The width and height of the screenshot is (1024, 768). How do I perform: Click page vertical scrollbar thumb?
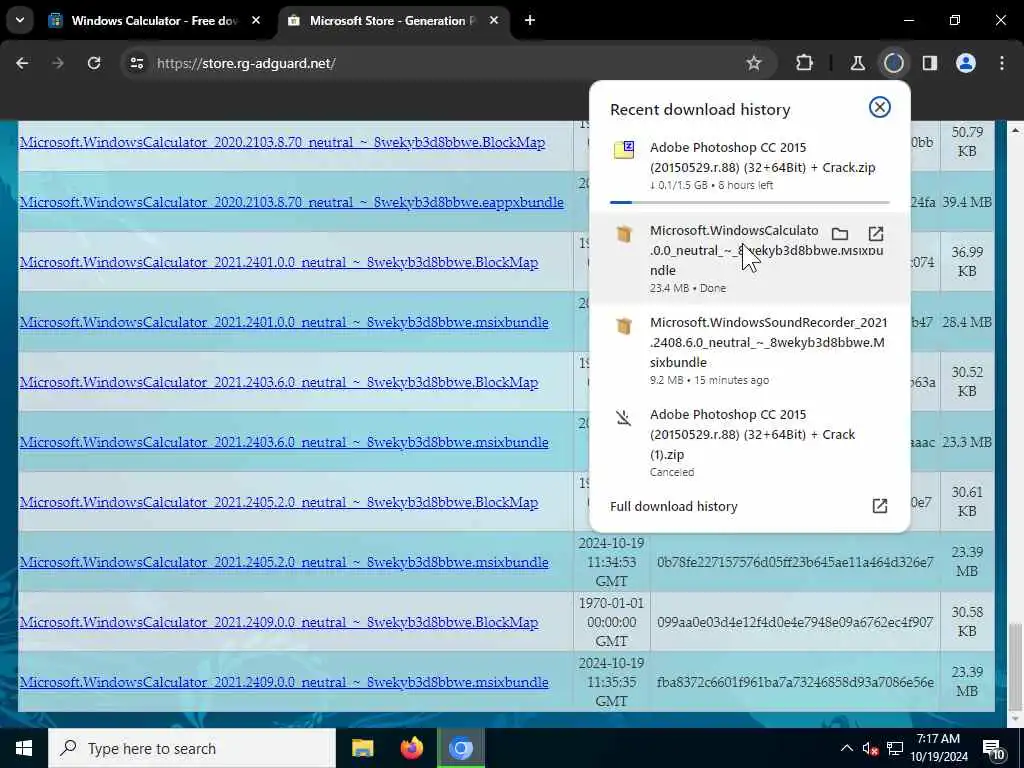(x=1014, y=666)
